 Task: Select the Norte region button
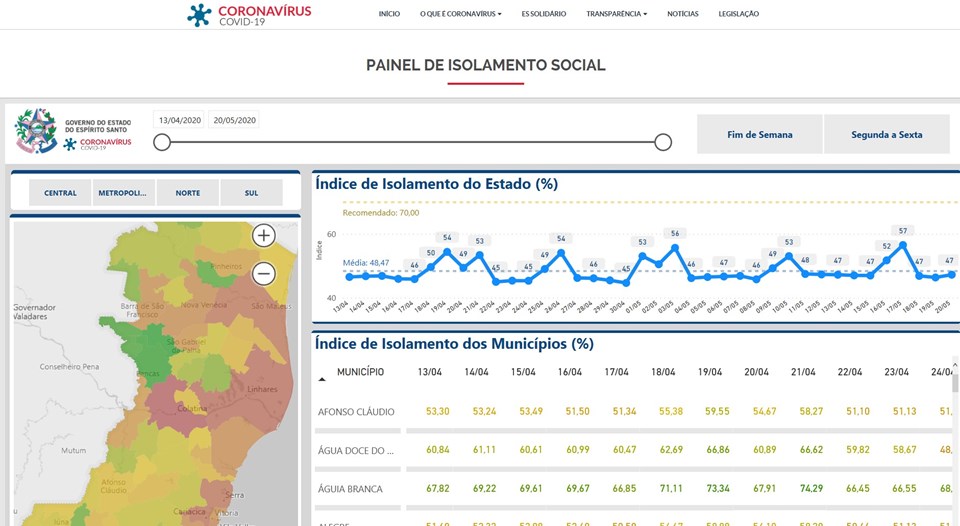[x=187, y=193]
